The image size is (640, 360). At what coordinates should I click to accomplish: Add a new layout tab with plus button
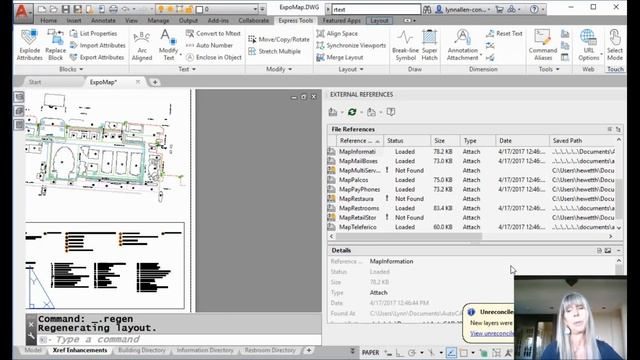click(x=309, y=350)
